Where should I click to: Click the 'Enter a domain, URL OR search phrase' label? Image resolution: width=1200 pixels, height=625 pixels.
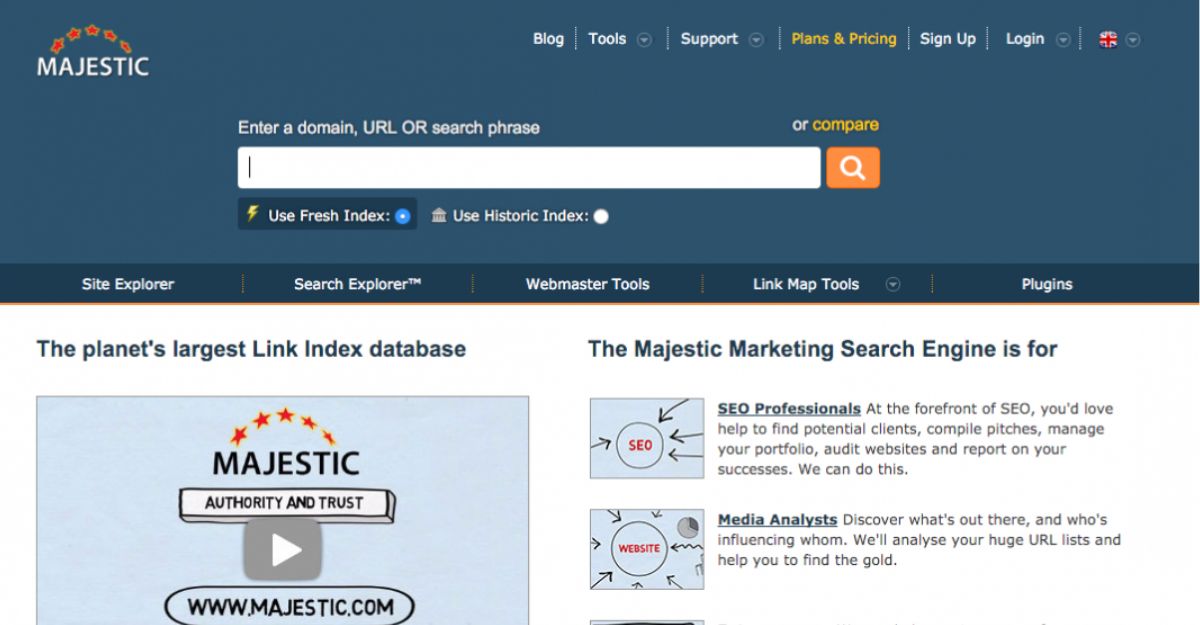tap(388, 128)
